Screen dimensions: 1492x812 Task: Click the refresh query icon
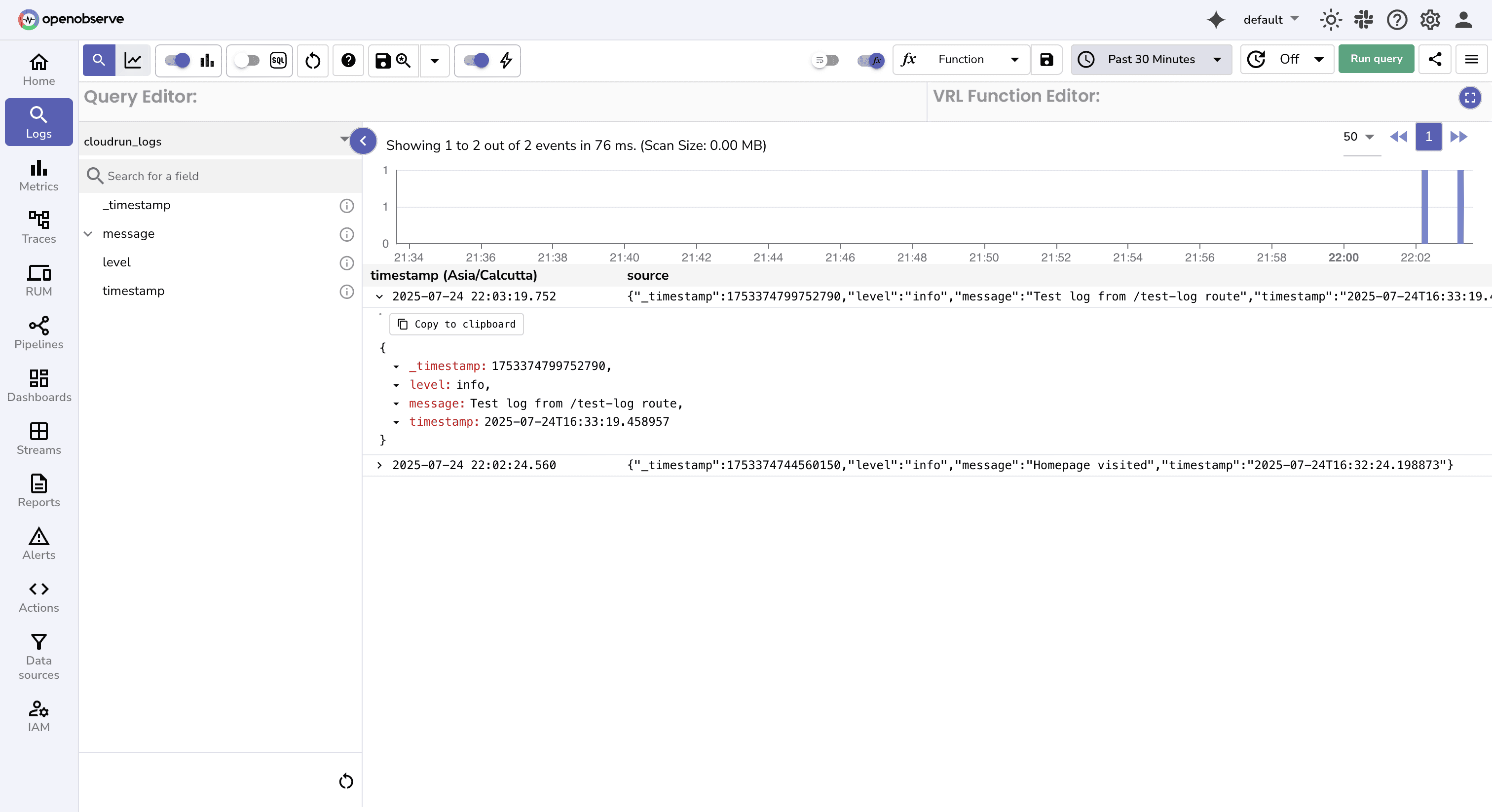[312, 60]
